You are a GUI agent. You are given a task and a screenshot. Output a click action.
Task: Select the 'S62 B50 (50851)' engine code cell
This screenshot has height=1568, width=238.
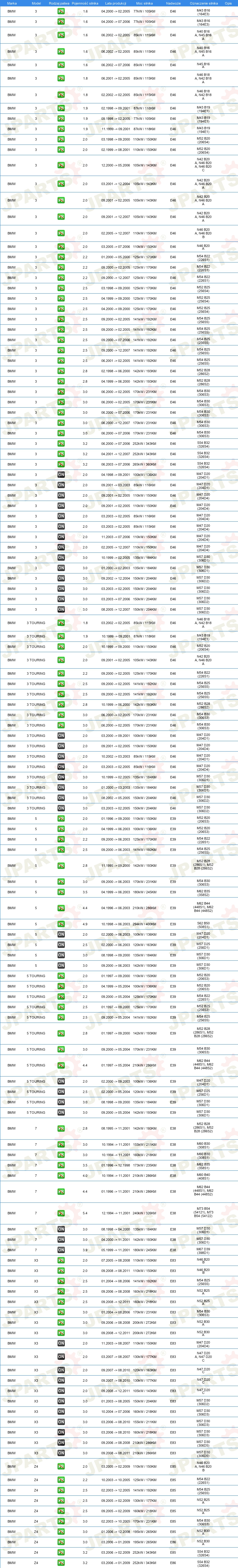(x=203, y=923)
